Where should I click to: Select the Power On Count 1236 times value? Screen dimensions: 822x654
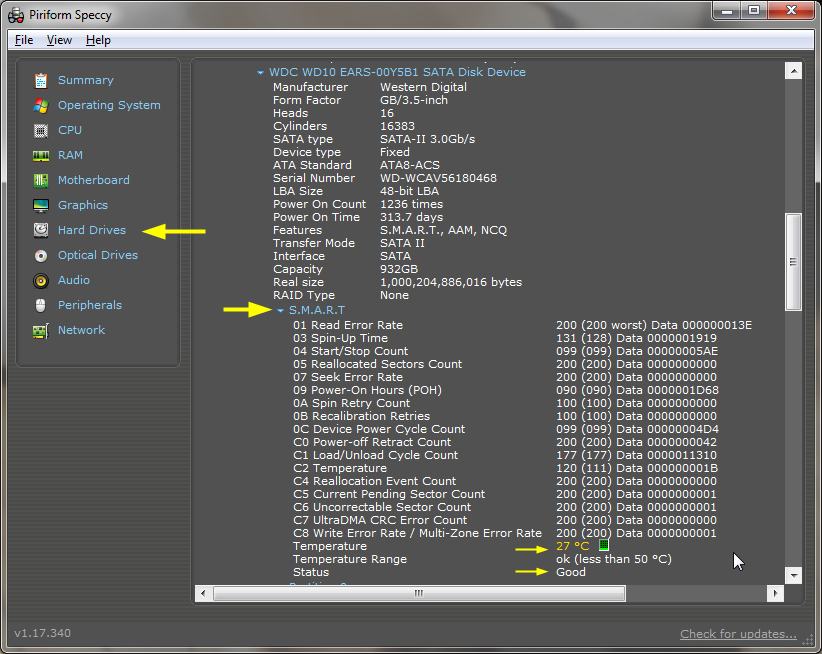click(x=412, y=204)
